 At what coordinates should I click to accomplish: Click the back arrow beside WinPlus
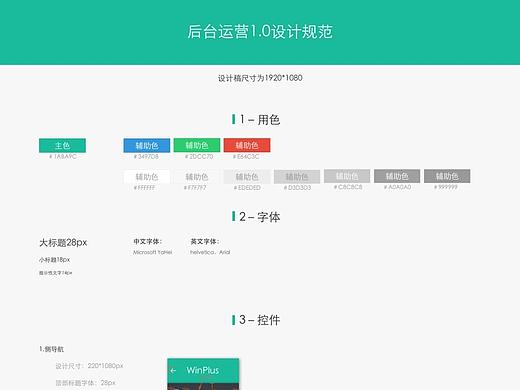point(173,370)
